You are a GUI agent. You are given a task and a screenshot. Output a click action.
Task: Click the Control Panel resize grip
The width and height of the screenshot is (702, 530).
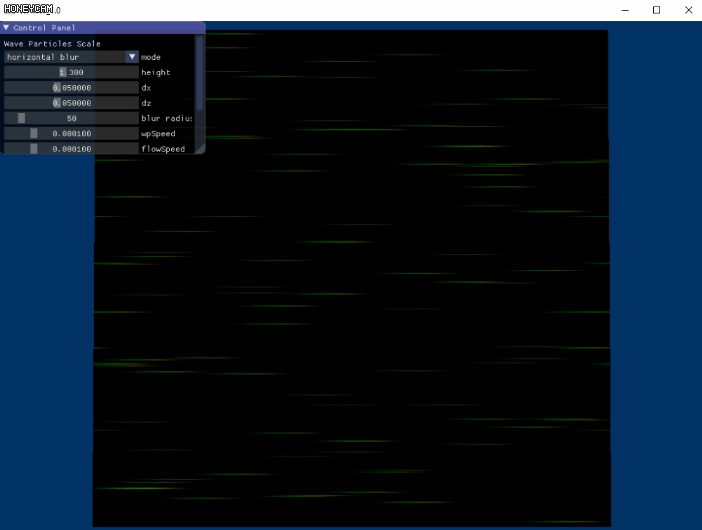[201, 149]
